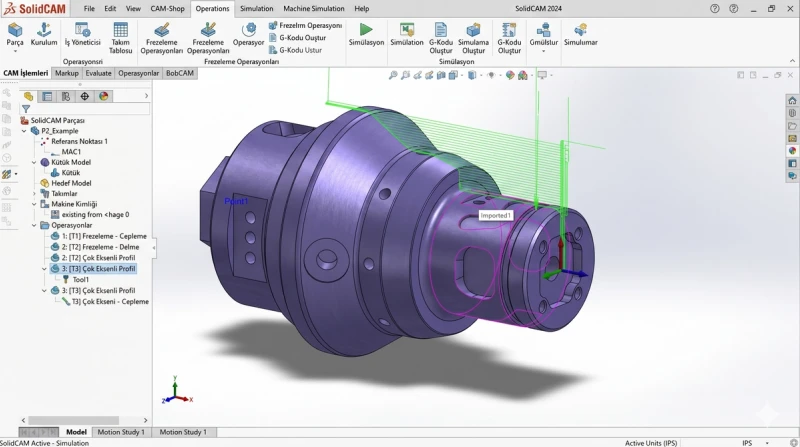Screen dimensions: 800x447
Task: Click the Operasyor ribbon icon
Action: tap(248, 30)
